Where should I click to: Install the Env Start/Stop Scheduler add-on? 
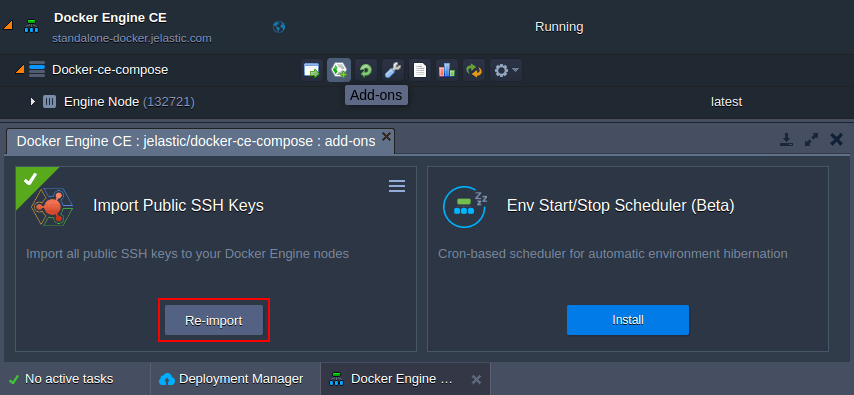point(628,320)
